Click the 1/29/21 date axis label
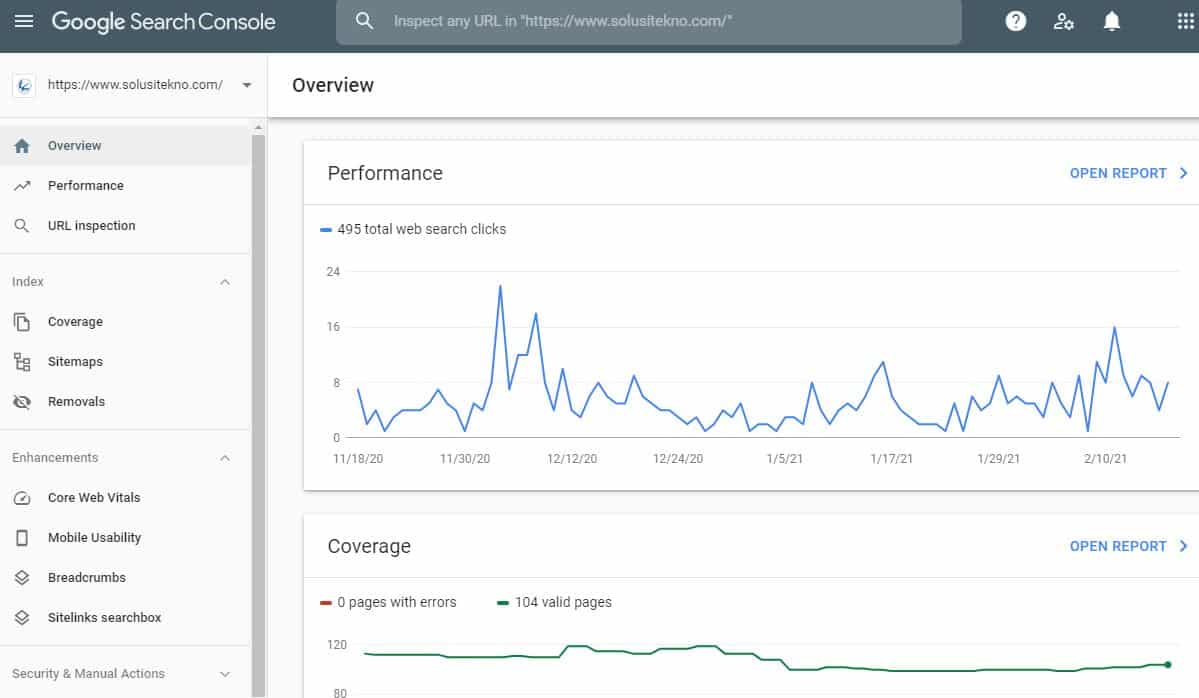This screenshot has height=698, width=1199. point(999,459)
